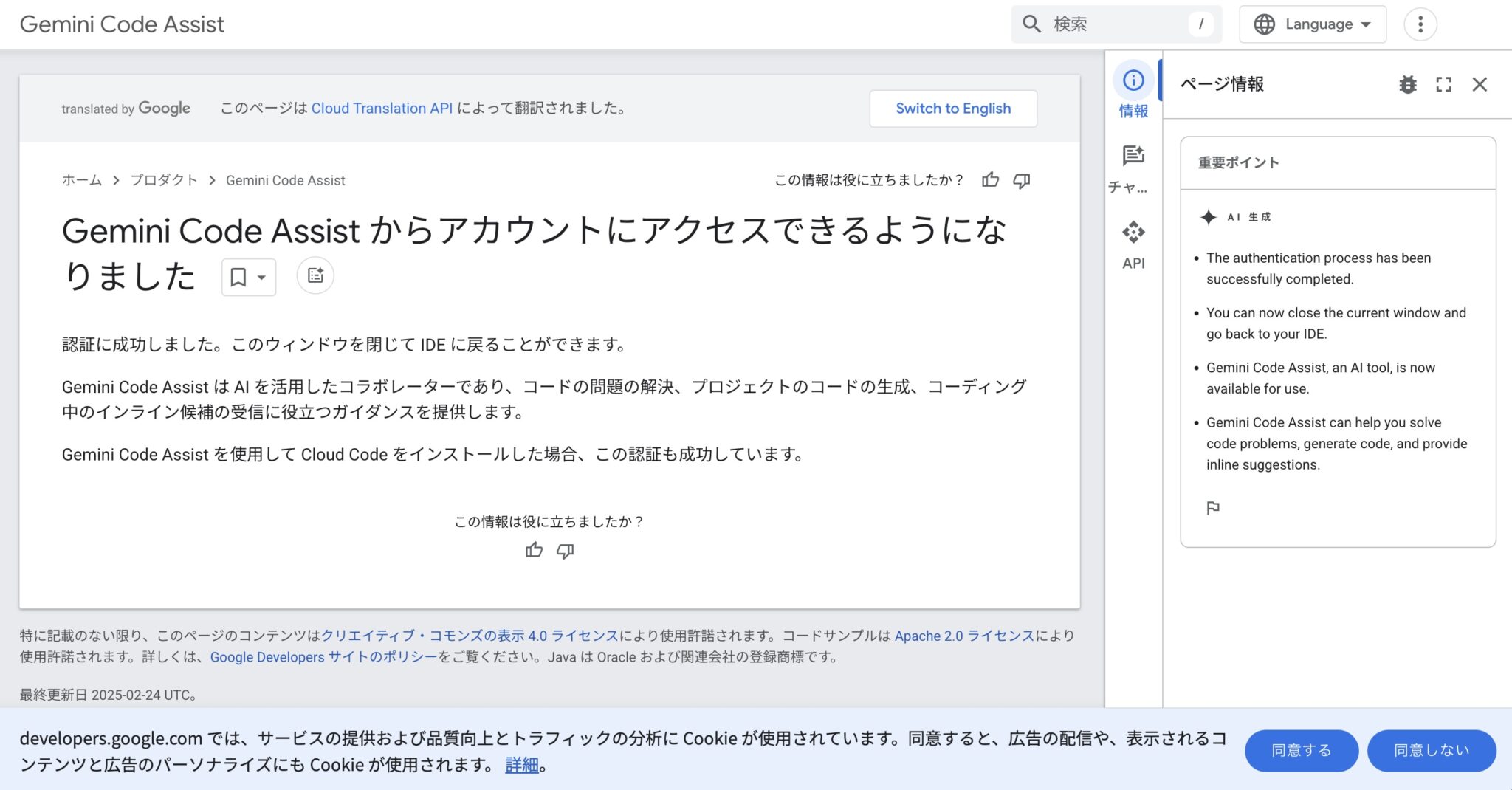Open the bug report icon in ページ情報 panel
The image size is (1512, 790).
pyautogui.click(x=1408, y=84)
